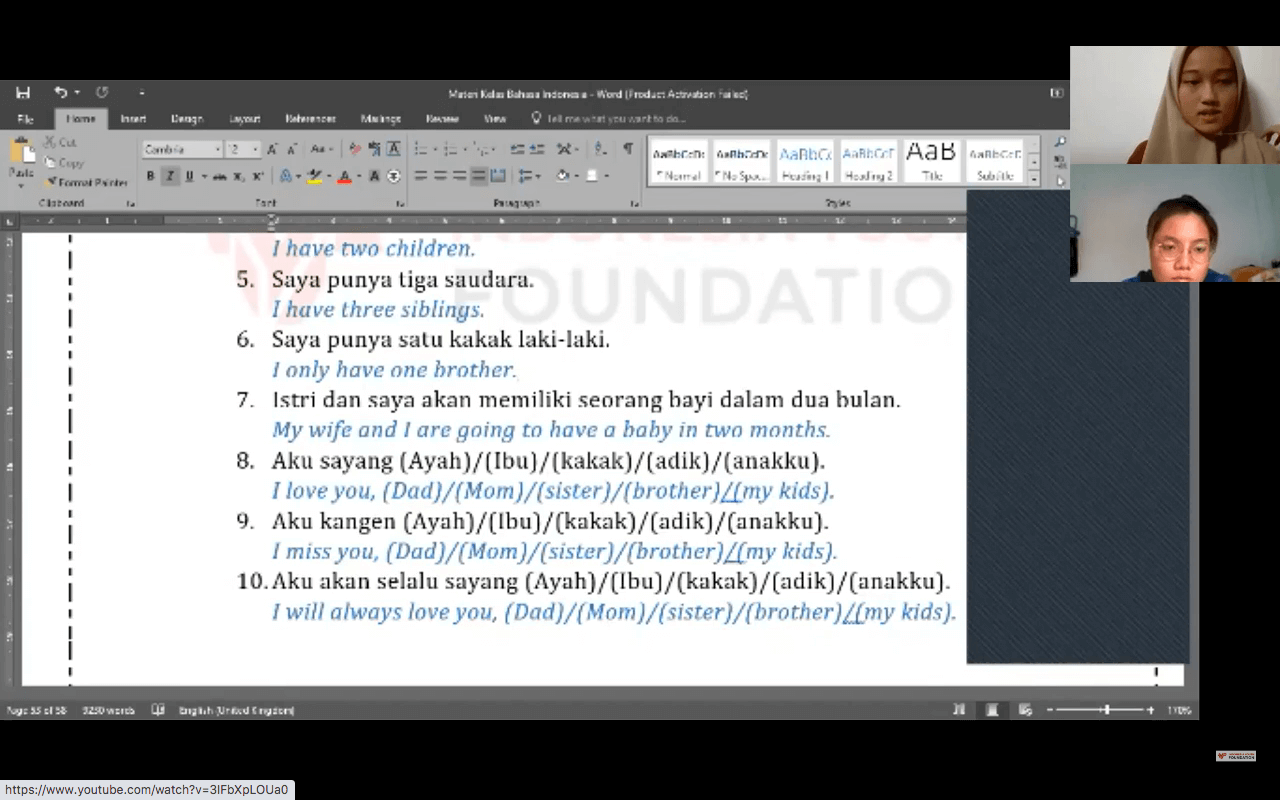Open the Font dialog launcher

[398, 203]
